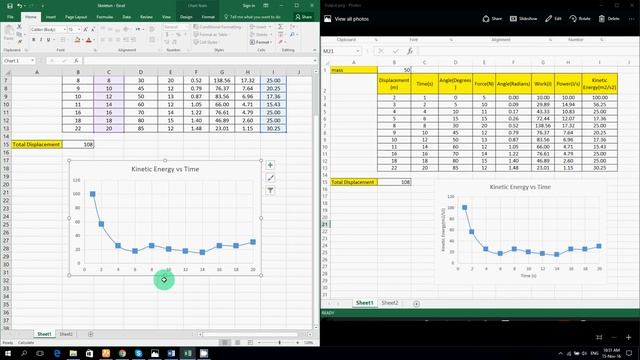
Task: Click the Insert Function fx button in Excel
Action: (x=76, y=60)
